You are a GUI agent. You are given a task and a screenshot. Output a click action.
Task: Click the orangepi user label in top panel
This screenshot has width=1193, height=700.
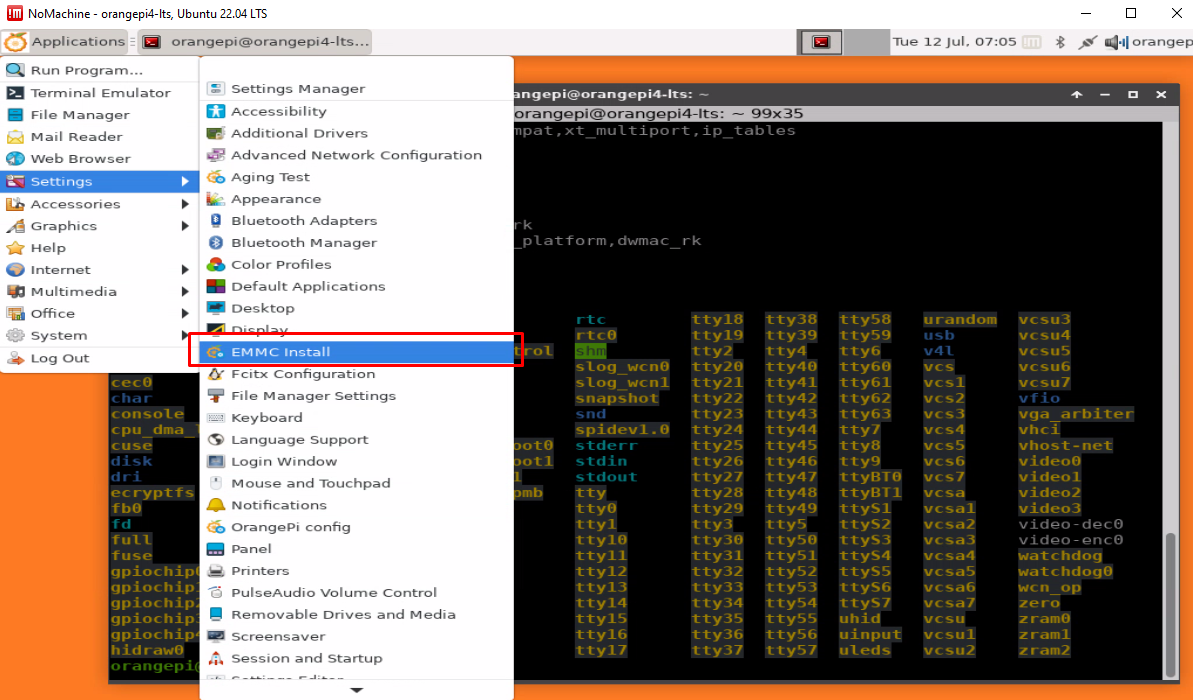pos(1162,42)
